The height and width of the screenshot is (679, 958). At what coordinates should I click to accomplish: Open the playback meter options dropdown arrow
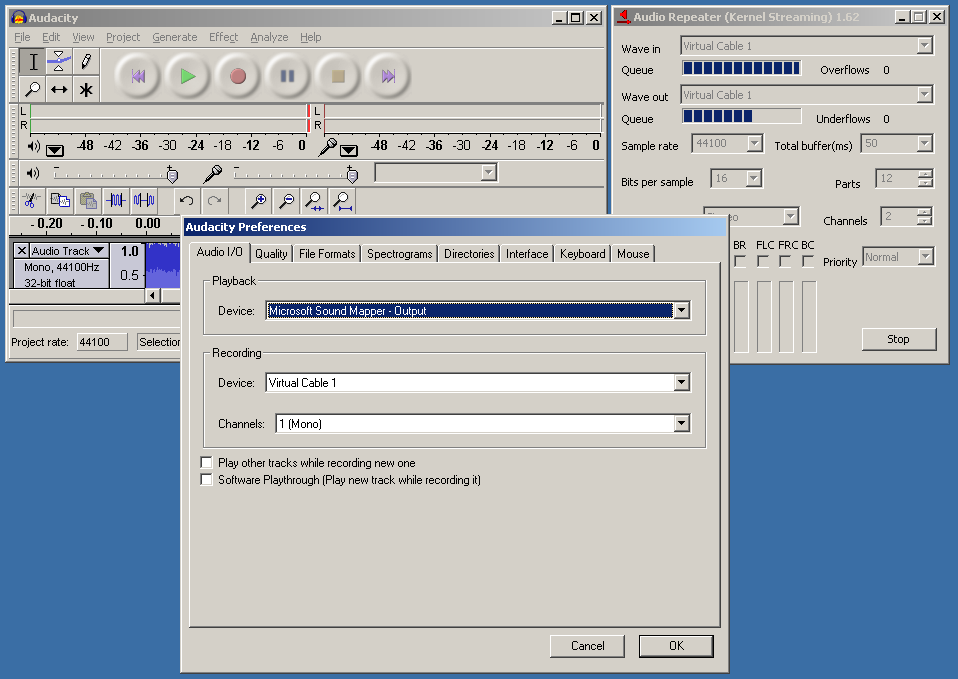(x=54, y=150)
